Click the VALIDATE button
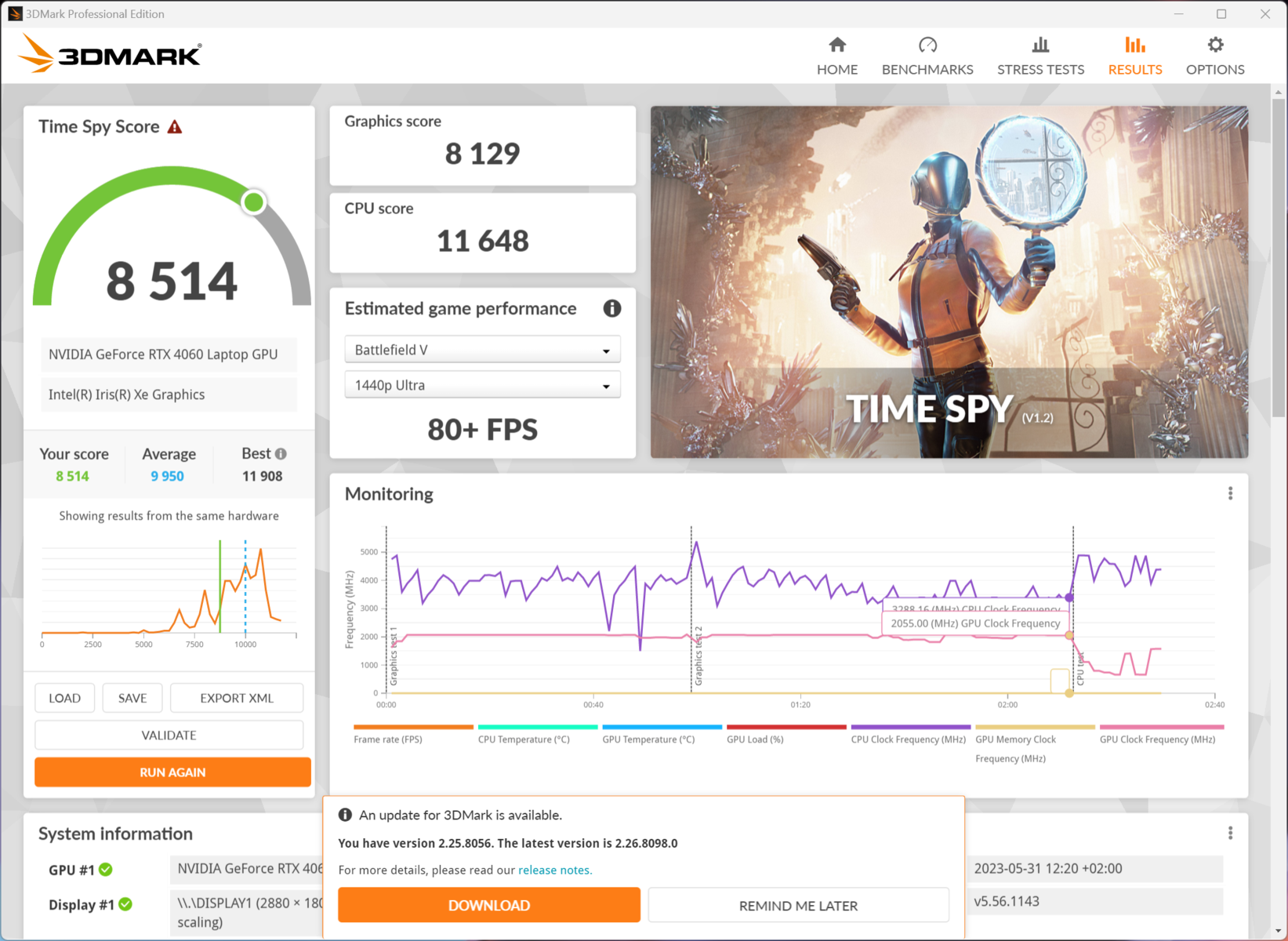Image resolution: width=1288 pixels, height=941 pixels. 169,735
